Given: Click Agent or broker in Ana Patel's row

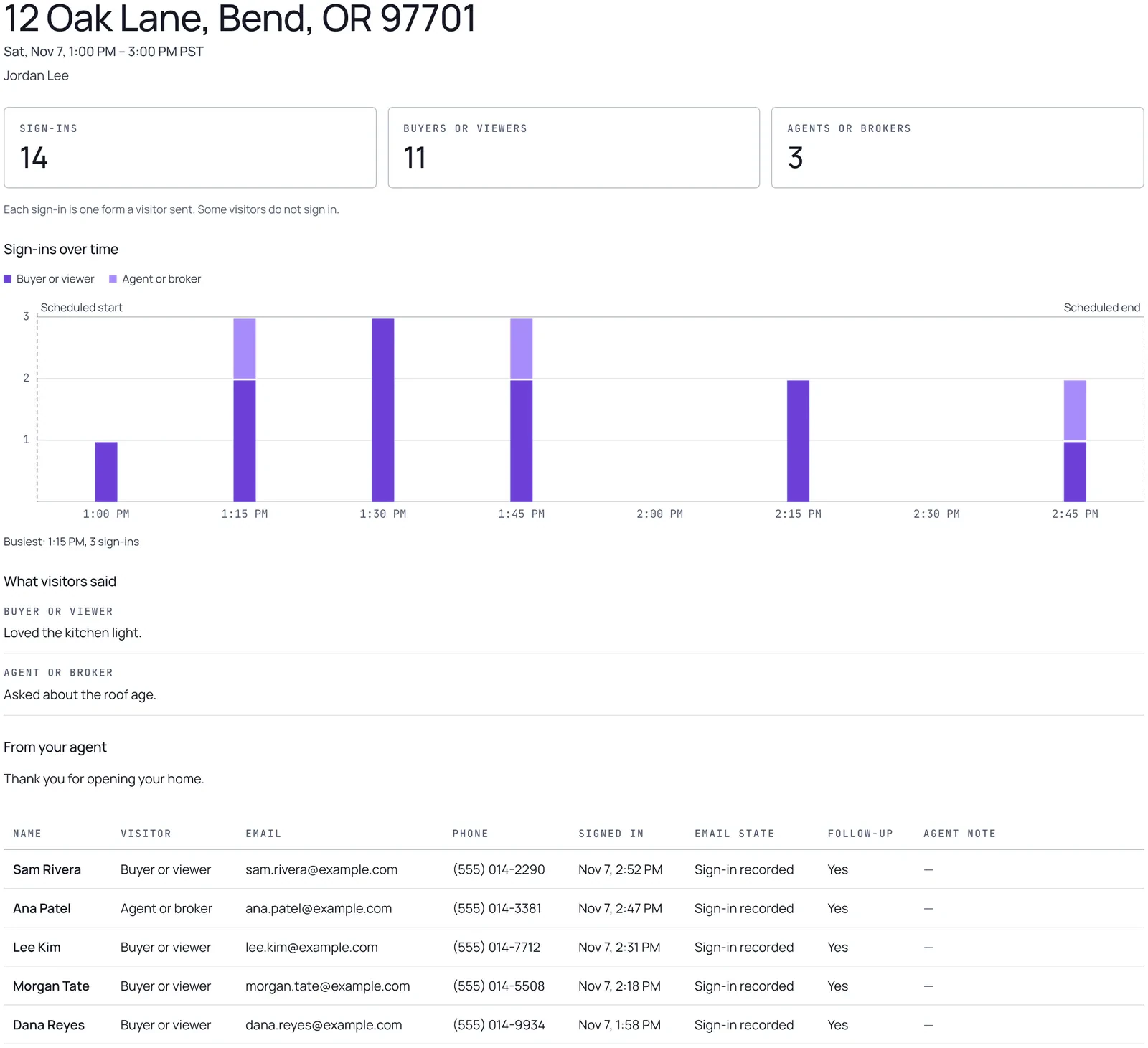Looking at the screenshot, I should tap(166, 908).
